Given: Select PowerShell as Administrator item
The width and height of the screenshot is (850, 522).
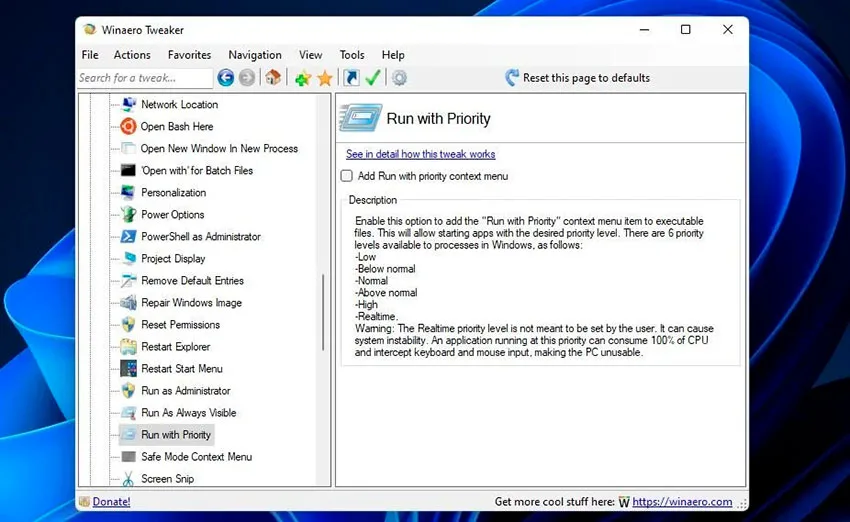Looking at the screenshot, I should pos(201,236).
